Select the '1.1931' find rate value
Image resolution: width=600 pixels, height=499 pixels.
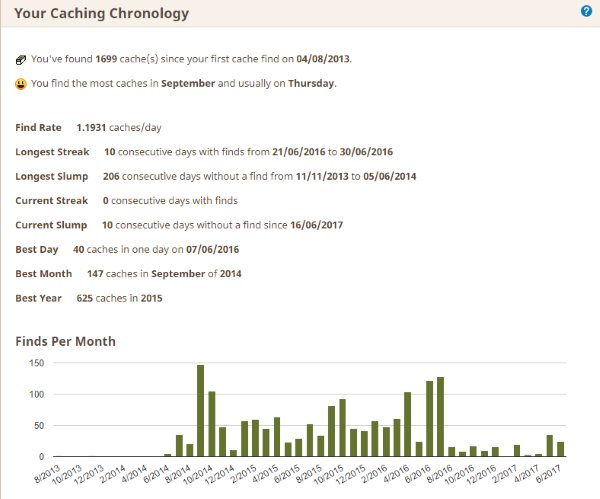click(x=91, y=127)
